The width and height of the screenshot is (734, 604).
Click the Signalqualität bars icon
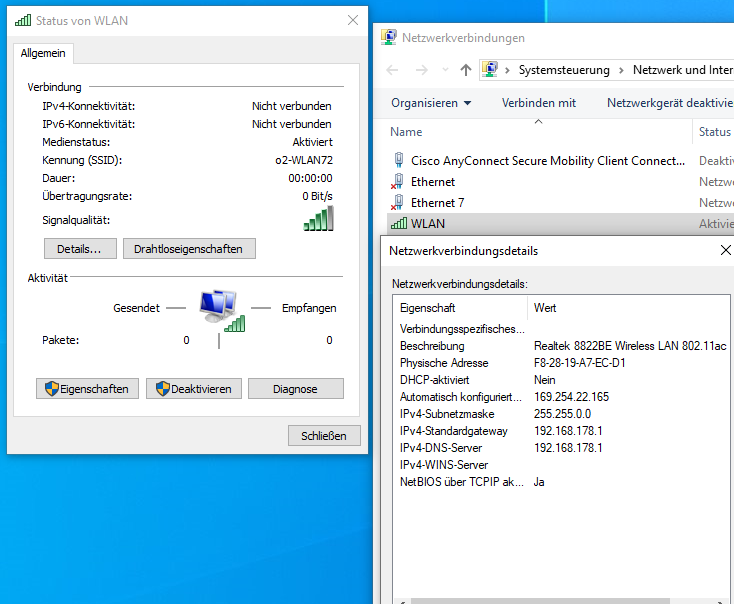click(319, 219)
